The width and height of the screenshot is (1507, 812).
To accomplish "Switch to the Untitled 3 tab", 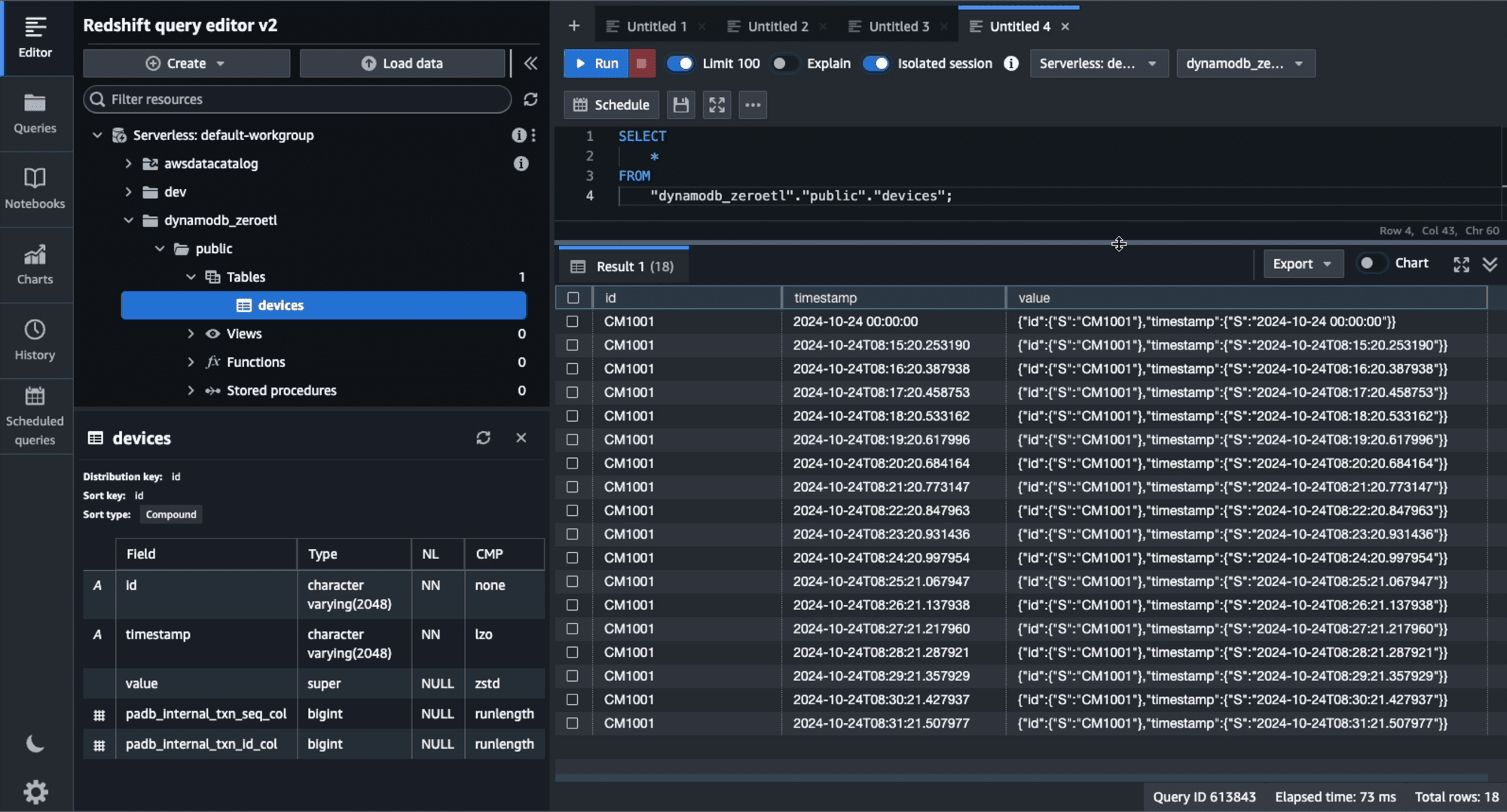I will point(898,26).
